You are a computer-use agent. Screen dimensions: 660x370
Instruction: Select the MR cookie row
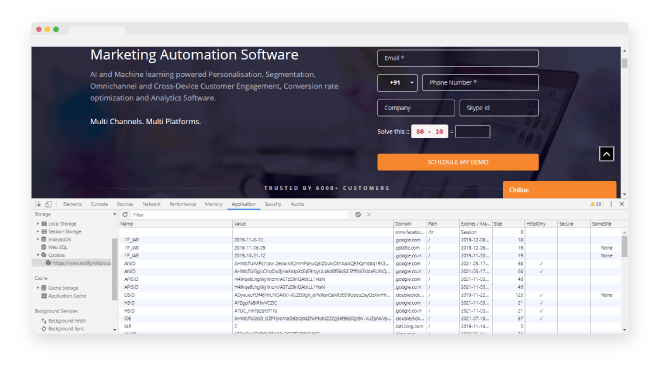(370, 326)
